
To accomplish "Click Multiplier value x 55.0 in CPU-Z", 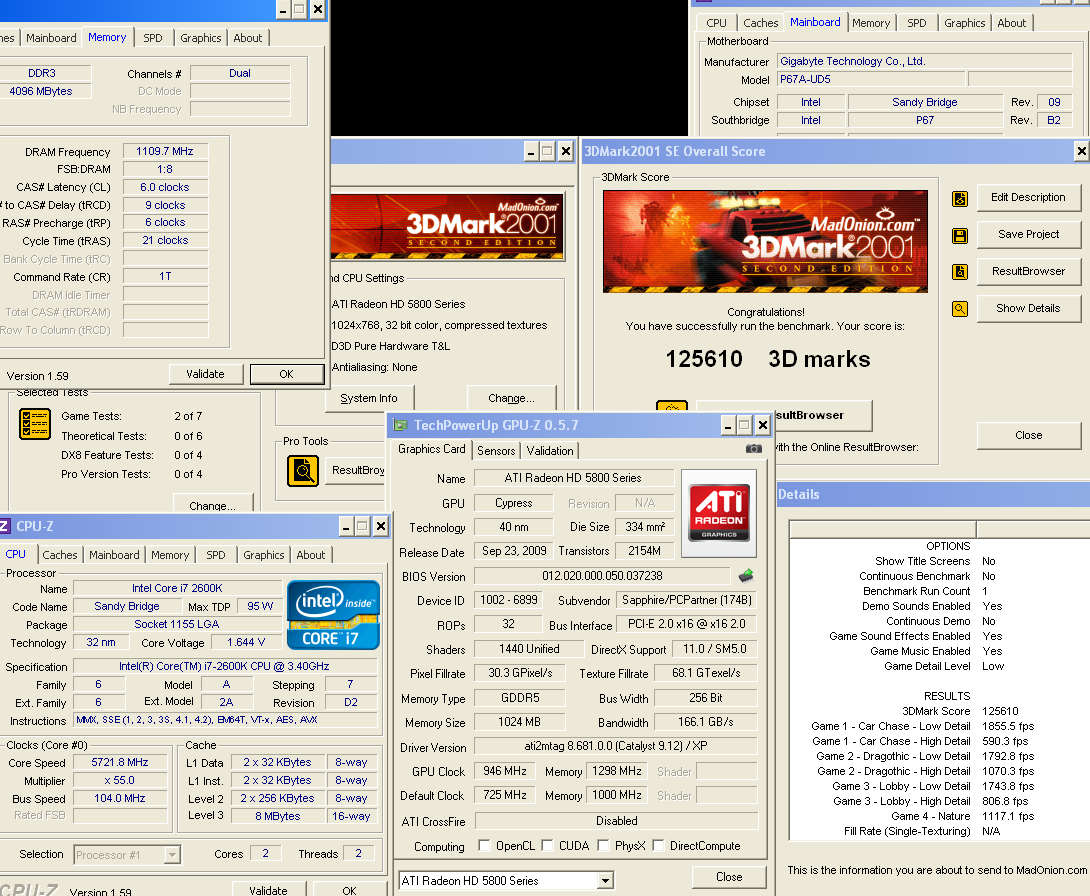I will click(x=120, y=781).
